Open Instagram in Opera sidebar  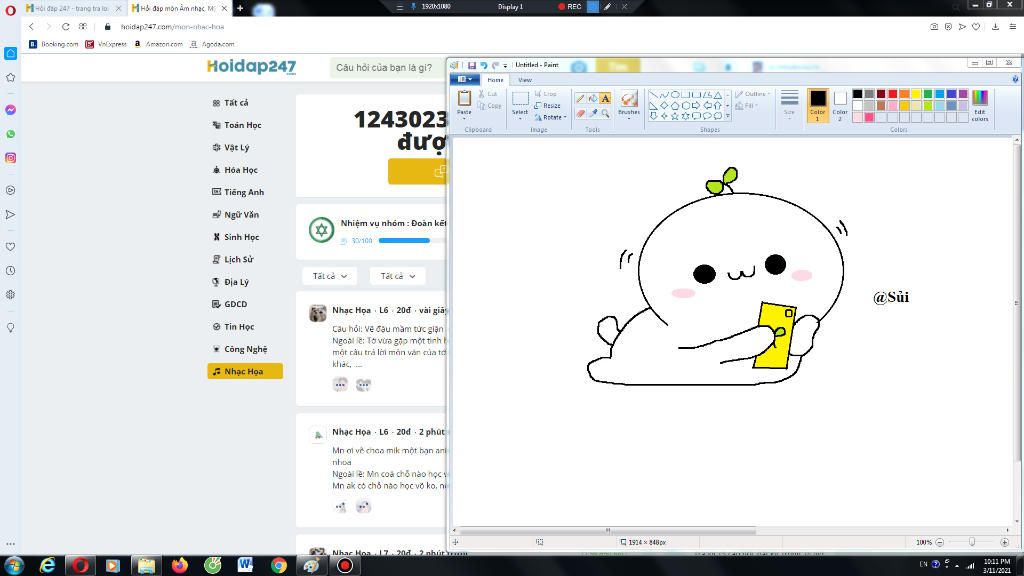10,158
